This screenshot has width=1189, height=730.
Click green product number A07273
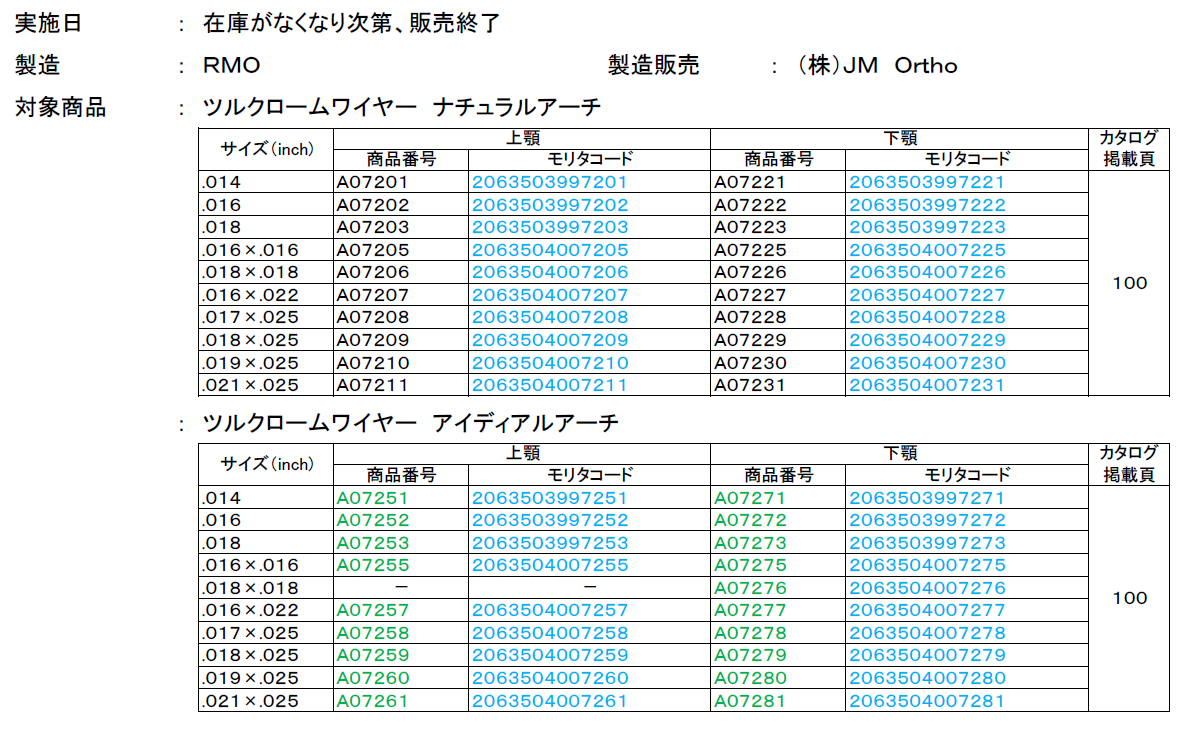tap(750, 543)
